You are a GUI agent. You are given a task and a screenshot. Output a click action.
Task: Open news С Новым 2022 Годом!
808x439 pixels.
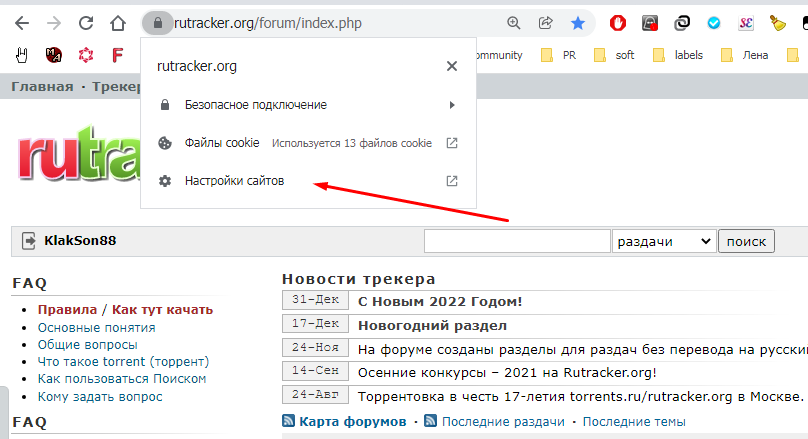click(x=440, y=301)
